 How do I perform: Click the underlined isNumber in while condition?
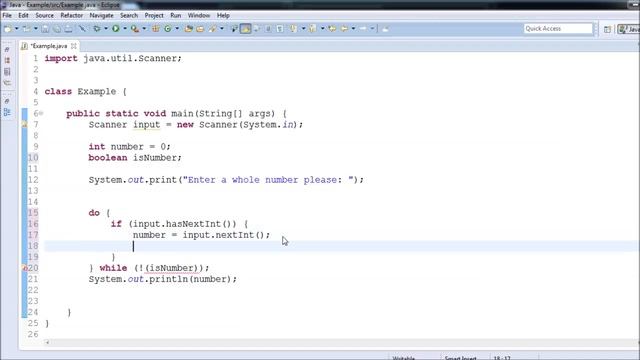pos(171,268)
